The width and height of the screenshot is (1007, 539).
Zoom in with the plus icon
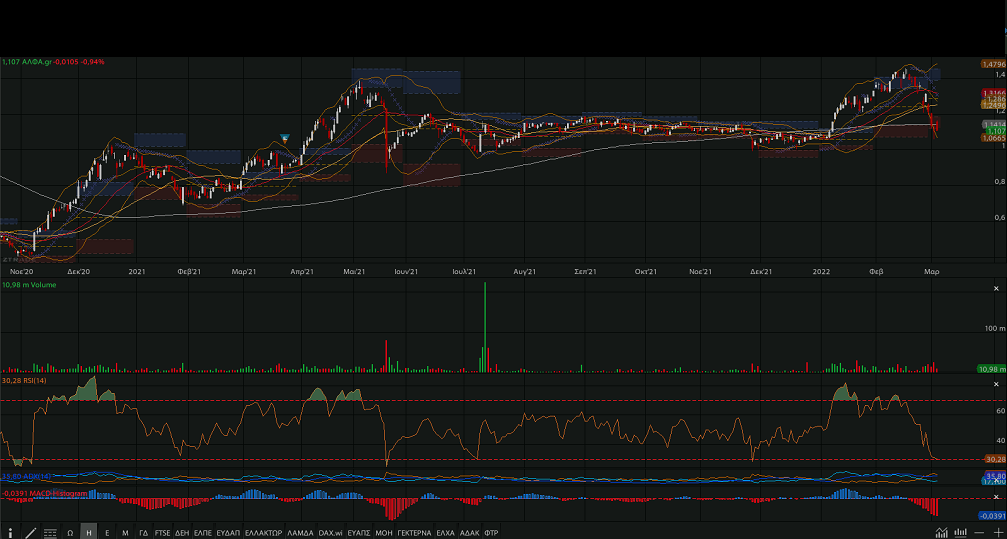[997, 533]
